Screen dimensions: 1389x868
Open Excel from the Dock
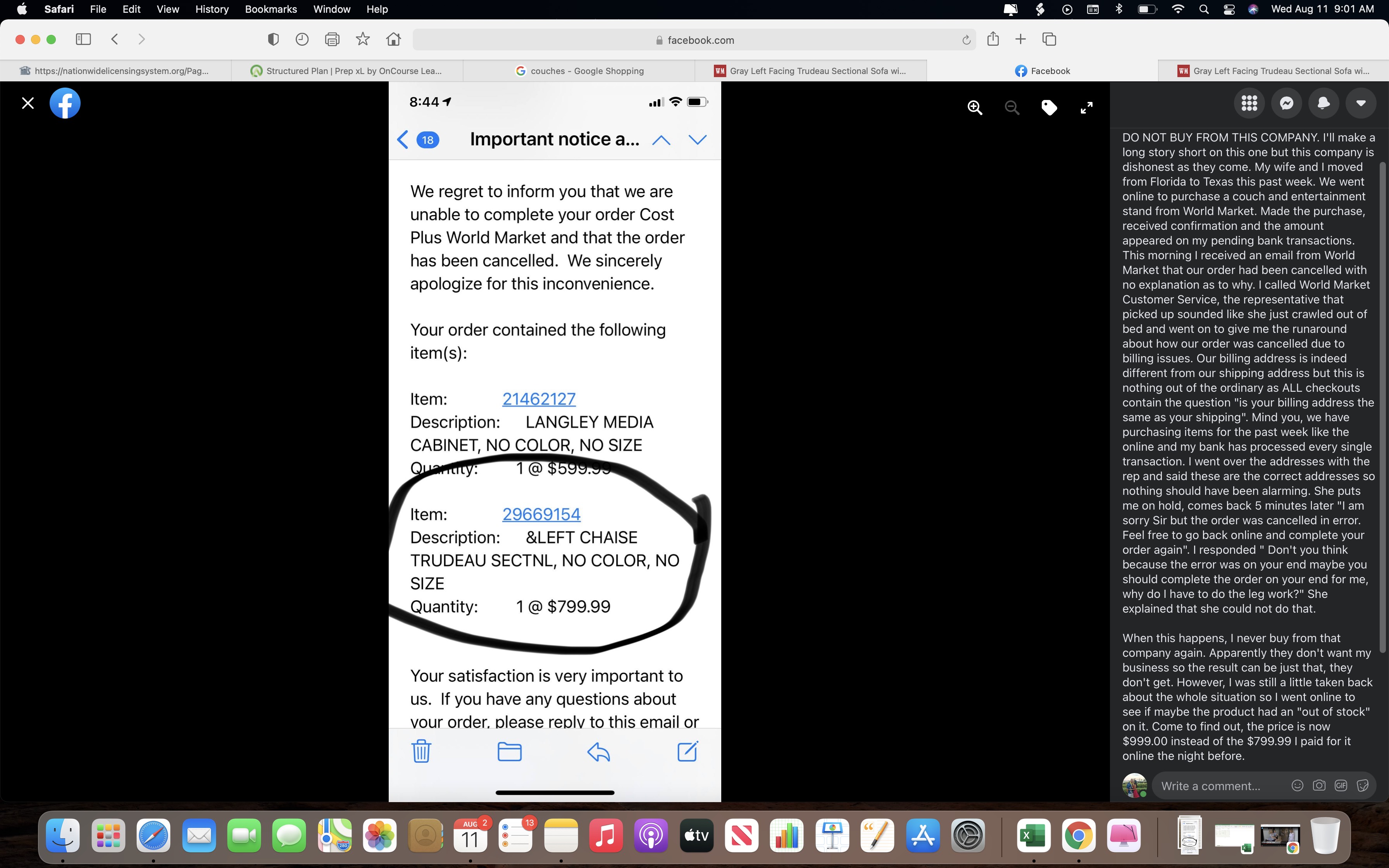tap(1034, 836)
